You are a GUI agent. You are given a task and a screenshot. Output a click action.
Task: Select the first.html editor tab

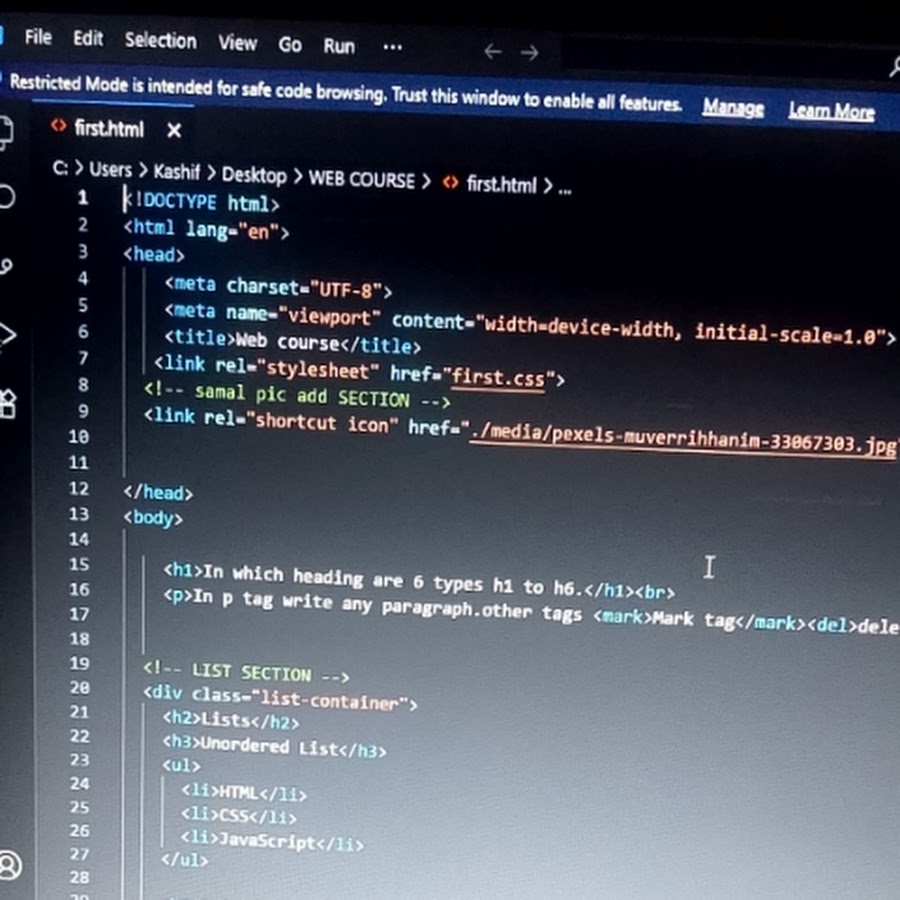(108, 129)
